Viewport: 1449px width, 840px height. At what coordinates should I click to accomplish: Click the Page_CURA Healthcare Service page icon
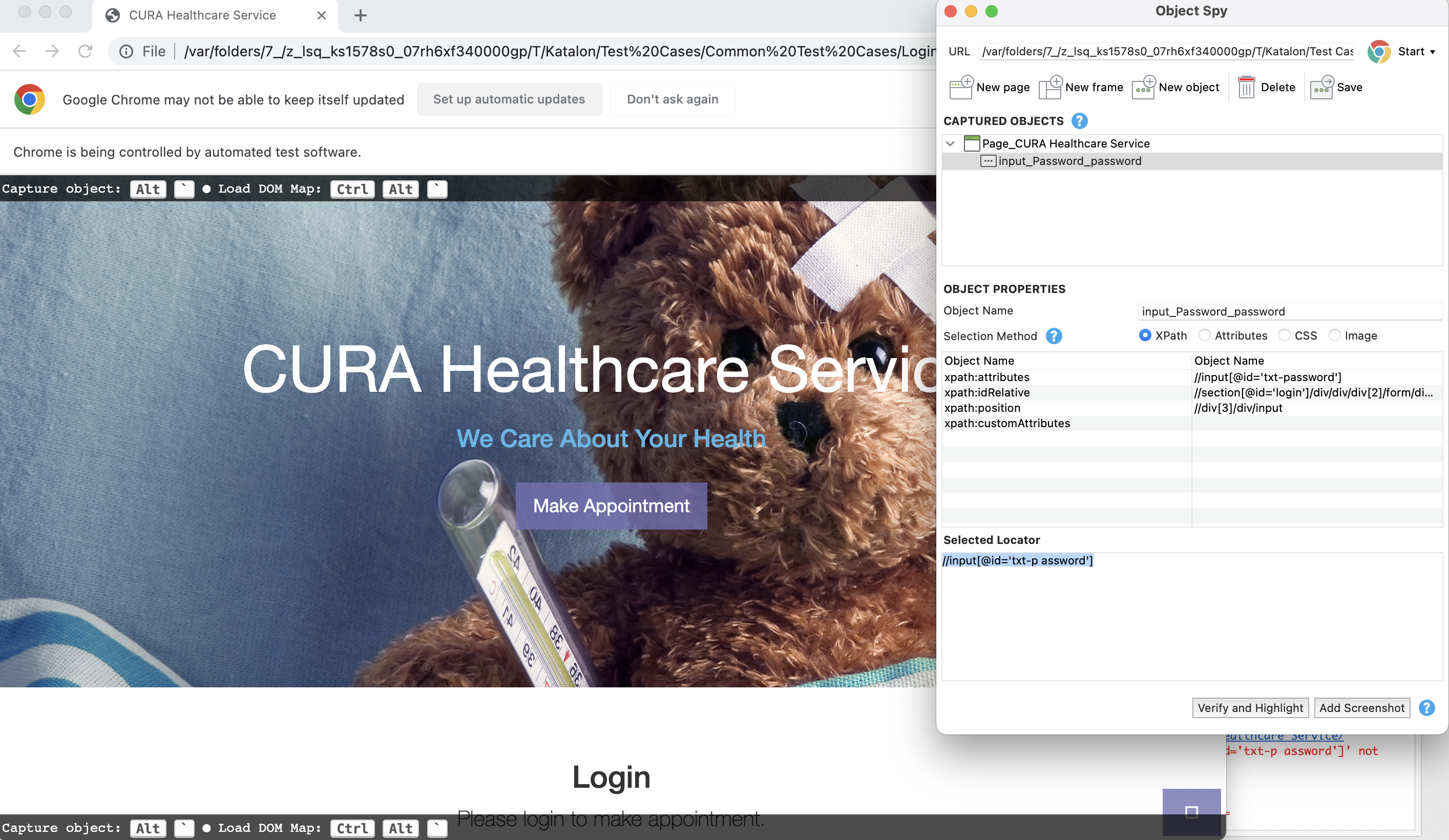(972, 143)
